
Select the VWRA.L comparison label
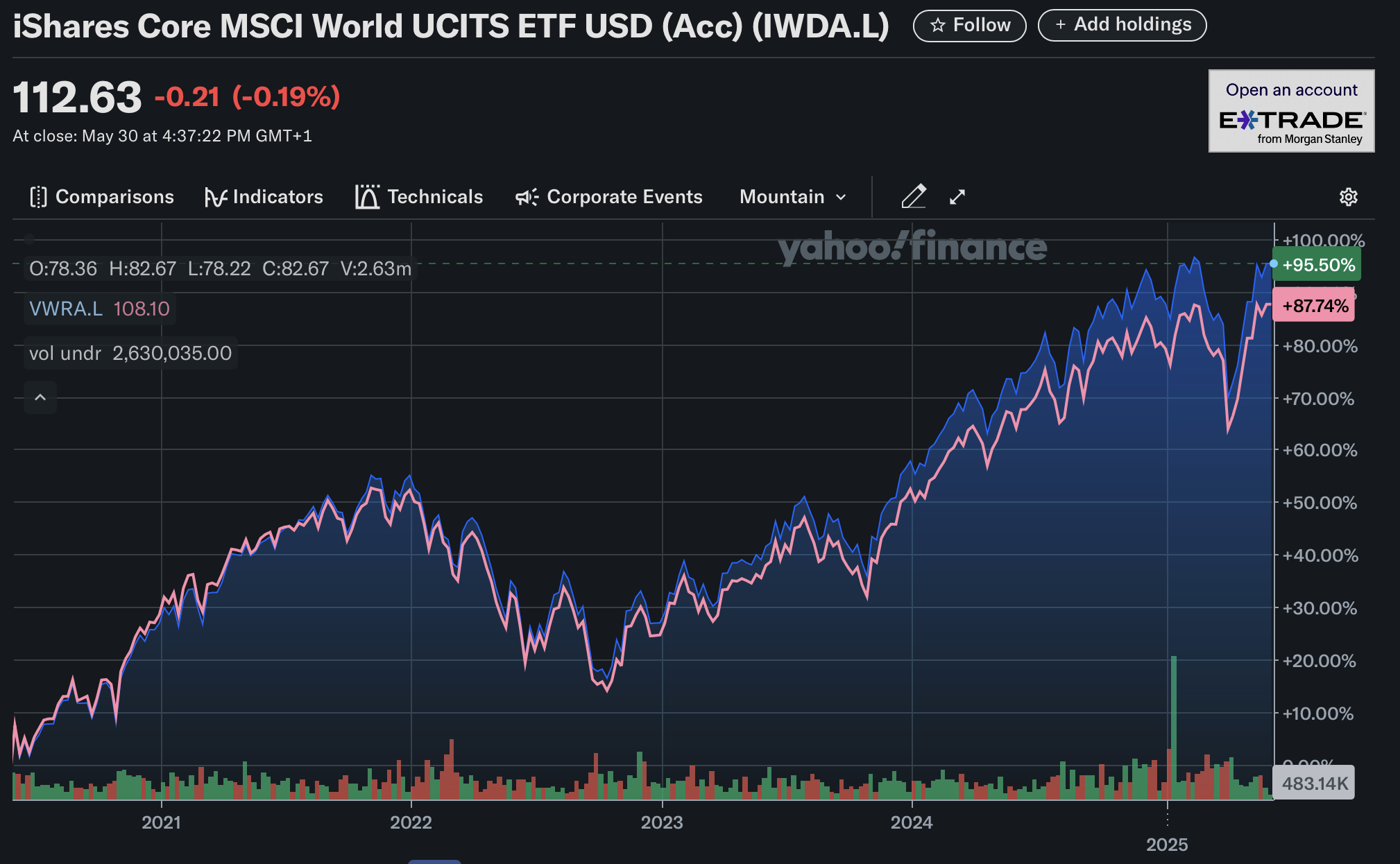[66, 309]
